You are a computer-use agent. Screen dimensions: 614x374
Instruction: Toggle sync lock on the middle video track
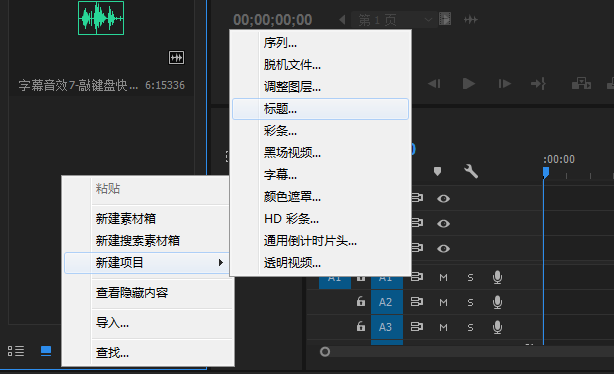tap(417, 223)
